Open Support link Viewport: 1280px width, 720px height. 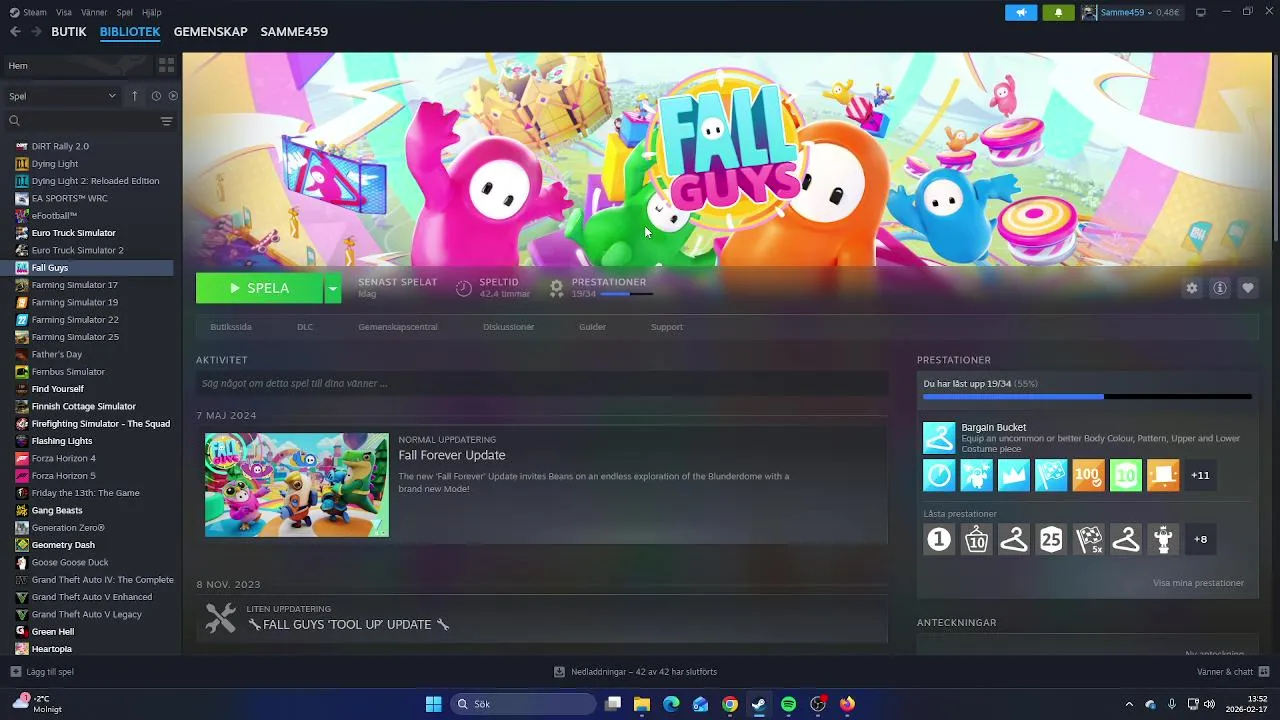click(x=667, y=327)
